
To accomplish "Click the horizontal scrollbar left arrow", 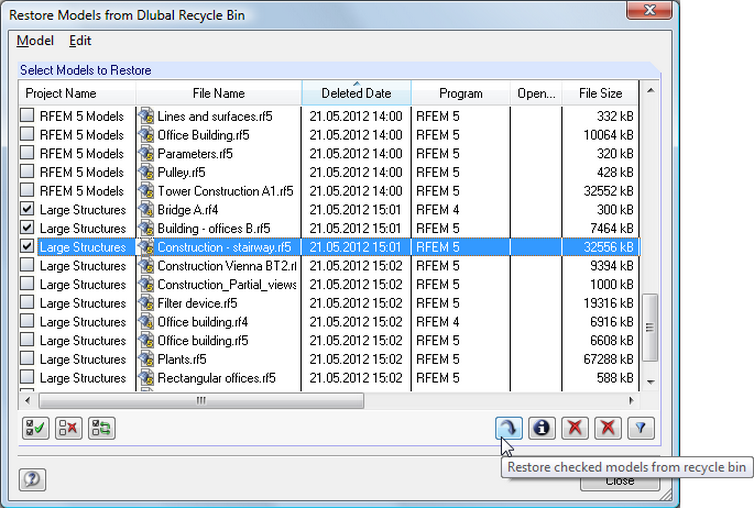I will pos(27,401).
